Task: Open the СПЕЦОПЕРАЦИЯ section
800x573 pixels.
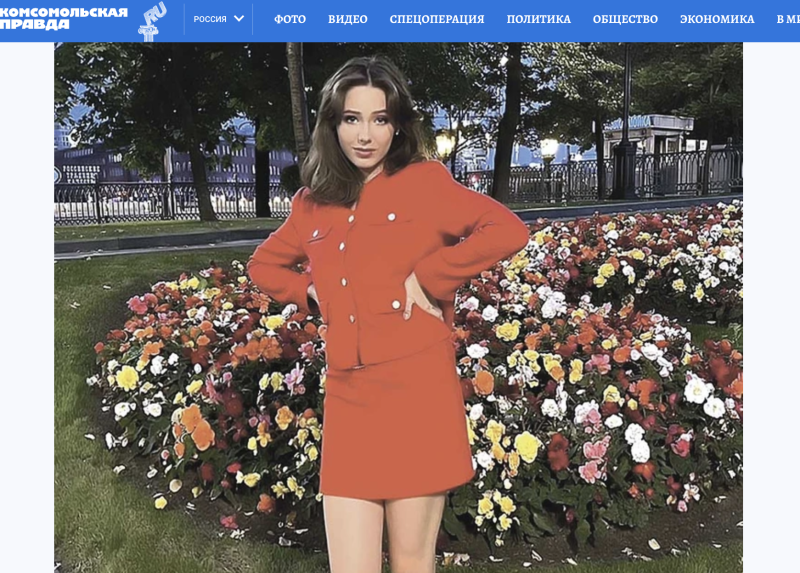Action: (436, 19)
